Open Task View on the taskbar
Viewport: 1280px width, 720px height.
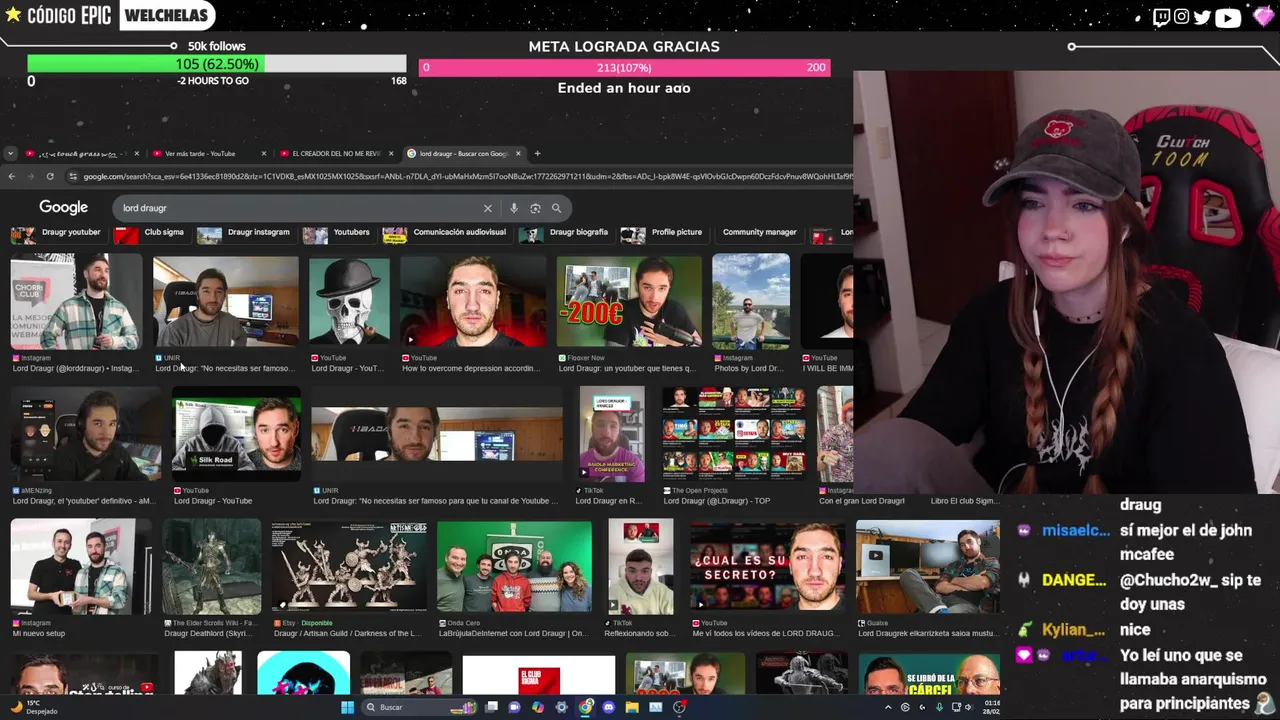(x=491, y=707)
